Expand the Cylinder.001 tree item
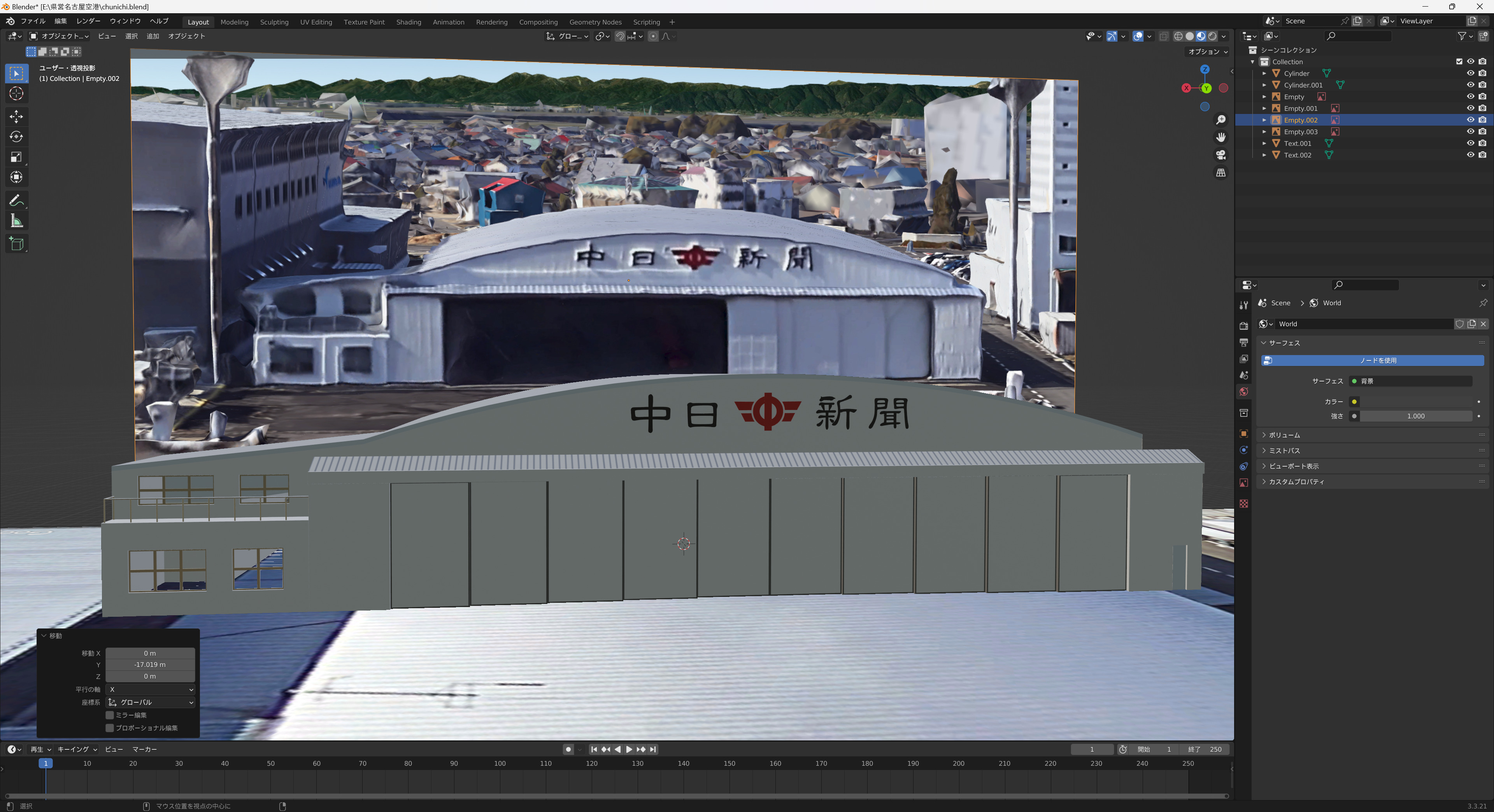Image resolution: width=1494 pixels, height=812 pixels. (x=1264, y=85)
